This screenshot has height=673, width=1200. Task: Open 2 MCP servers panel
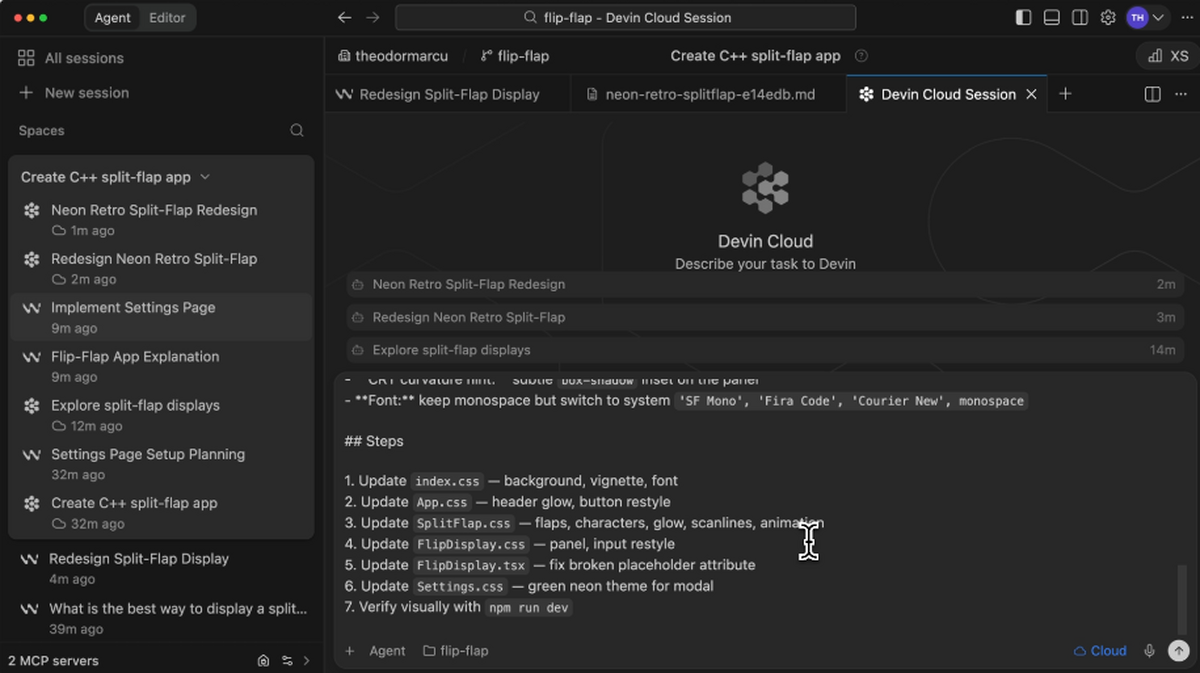coord(53,661)
